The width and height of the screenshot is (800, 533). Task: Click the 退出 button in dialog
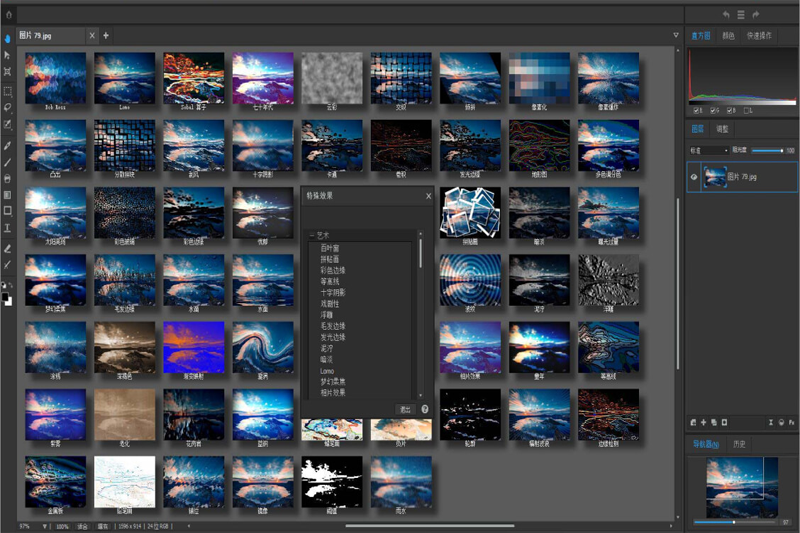click(x=405, y=409)
